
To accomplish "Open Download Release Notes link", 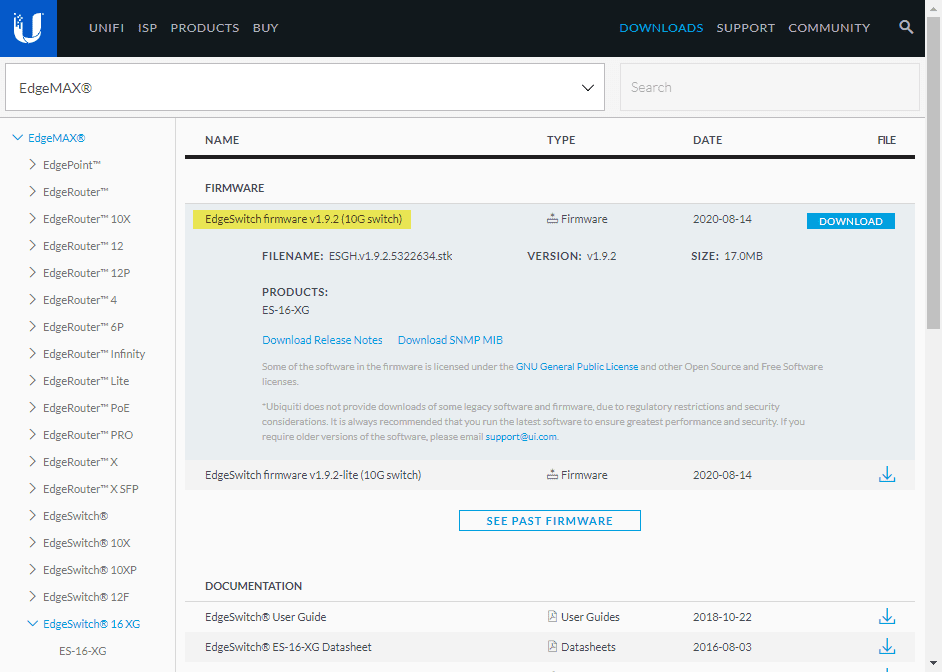I will coord(322,340).
